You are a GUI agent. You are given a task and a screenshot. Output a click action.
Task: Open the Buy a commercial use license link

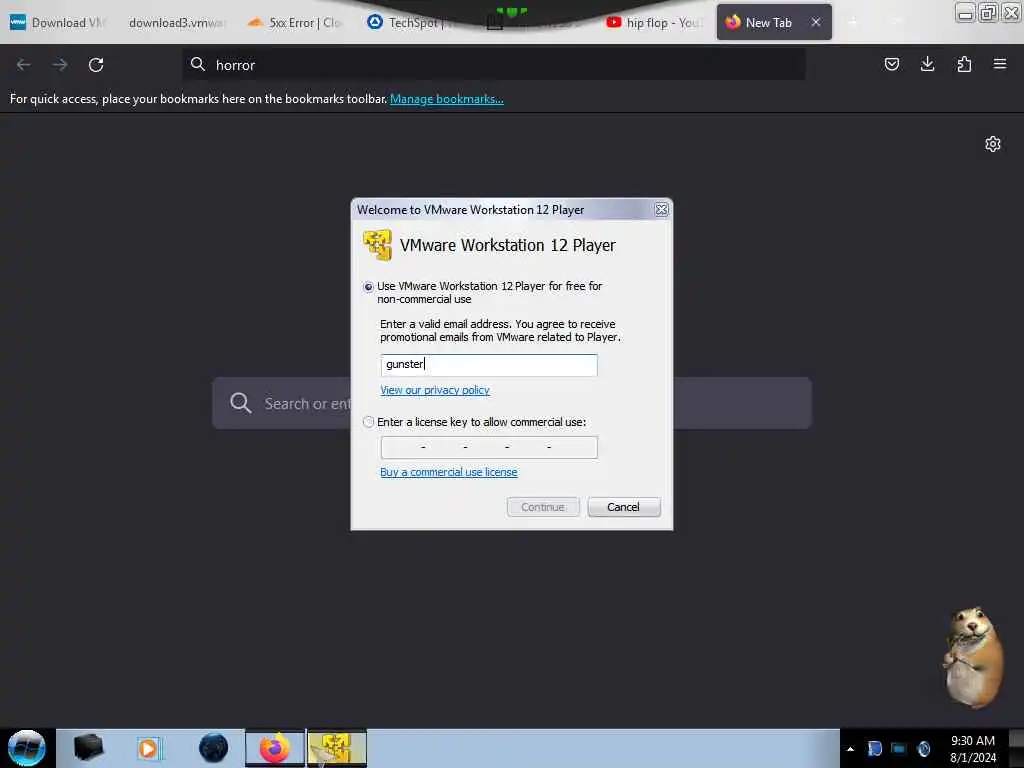(x=449, y=472)
